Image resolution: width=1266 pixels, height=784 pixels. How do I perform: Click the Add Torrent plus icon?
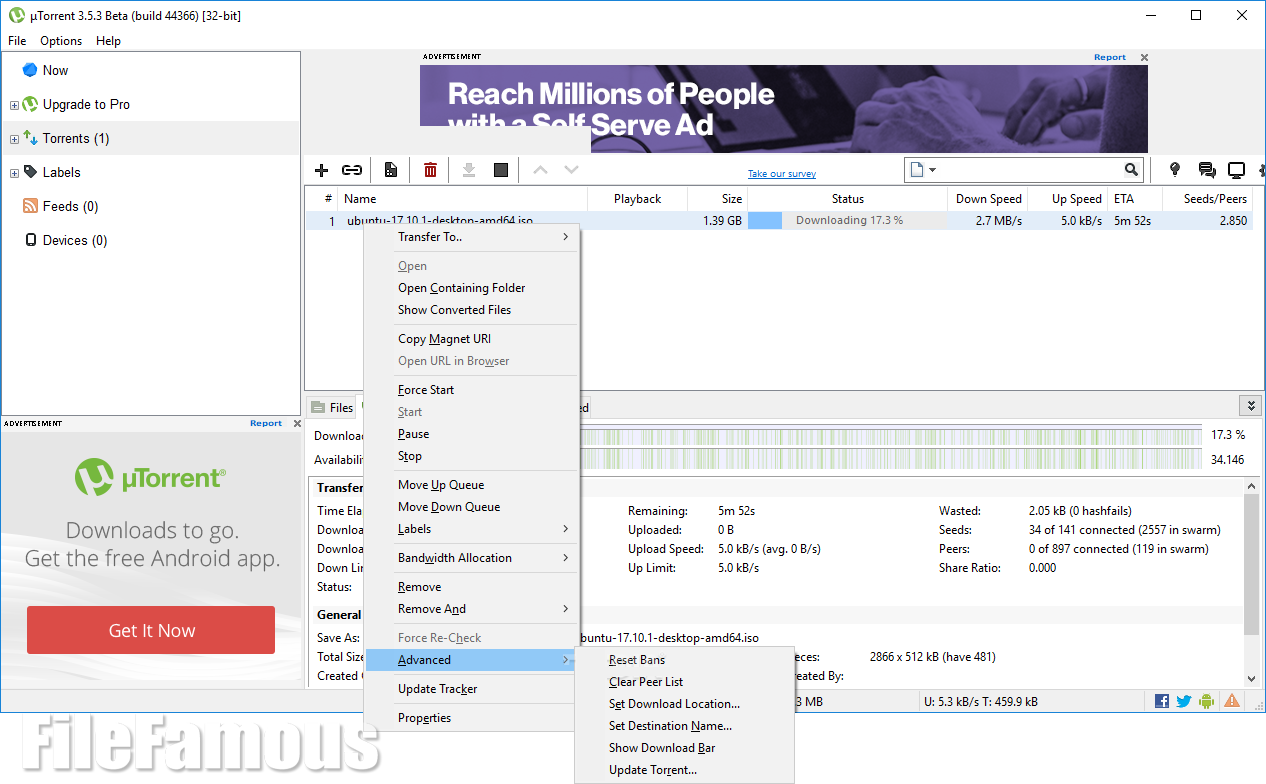321,170
